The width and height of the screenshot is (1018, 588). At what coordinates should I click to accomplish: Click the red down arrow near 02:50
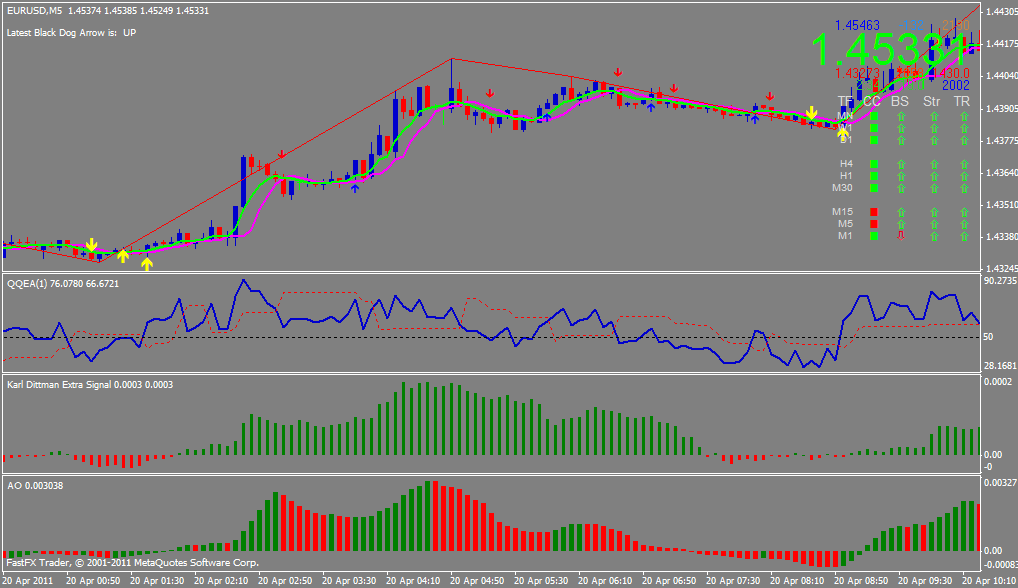point(282,154)
